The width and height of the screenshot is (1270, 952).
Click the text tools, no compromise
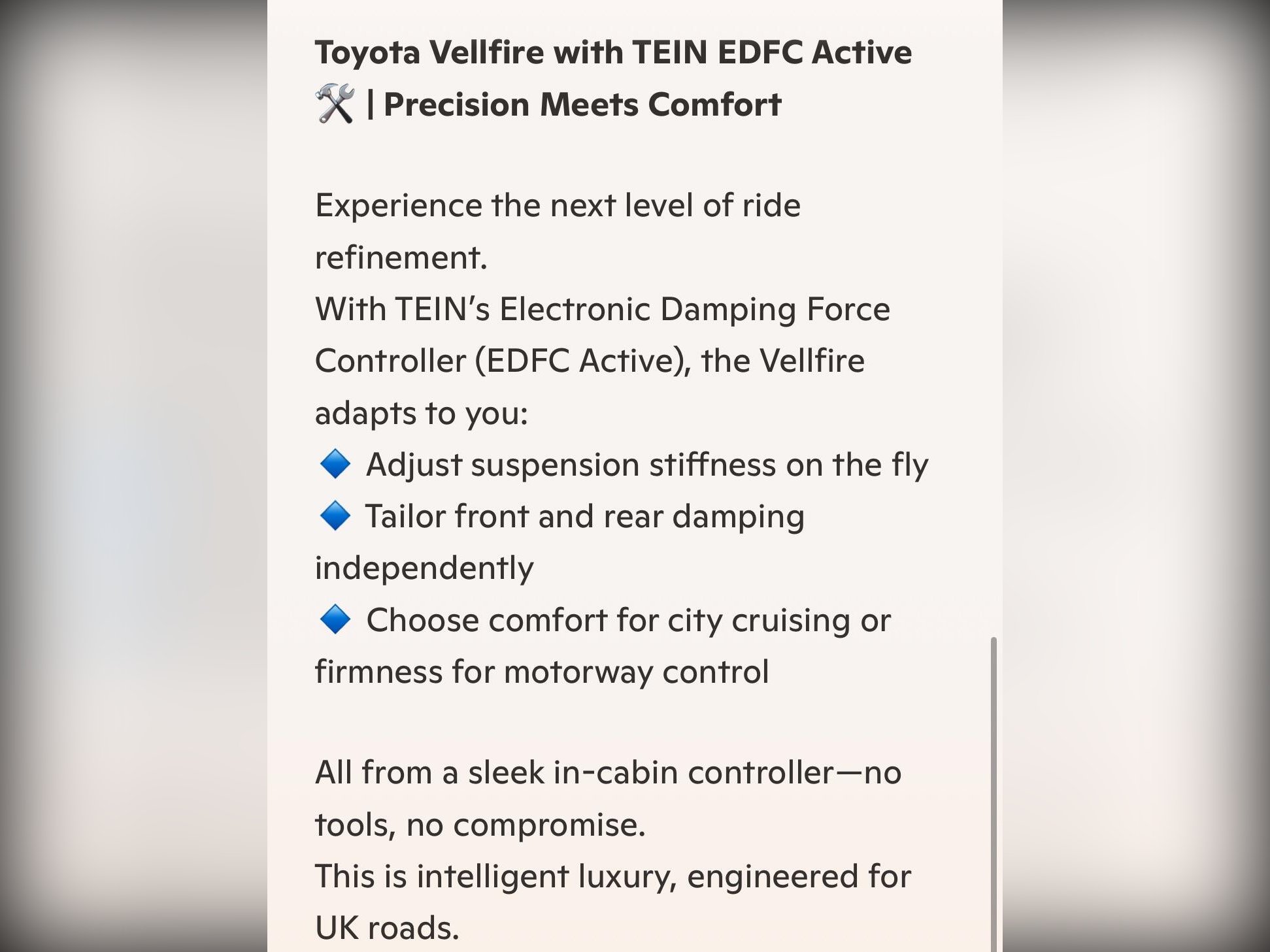coord(480,825)
